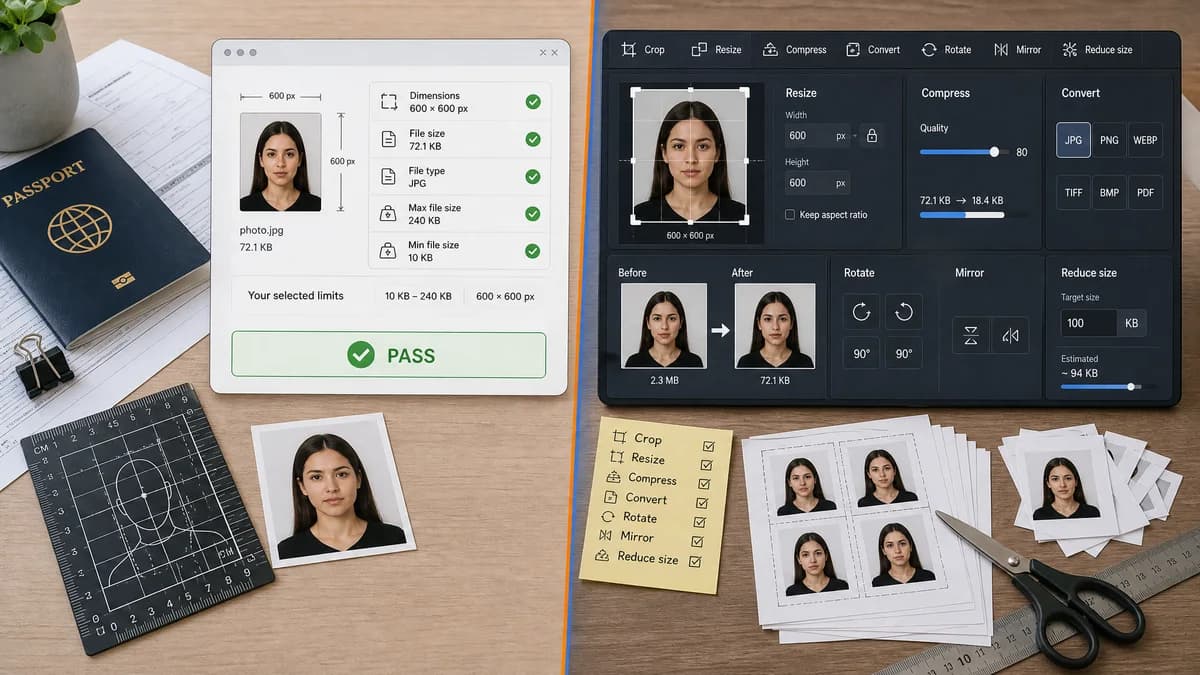Select JPG output format
The height and width of the screenshot is (675, 1200).
click(x=1073, y=140)
